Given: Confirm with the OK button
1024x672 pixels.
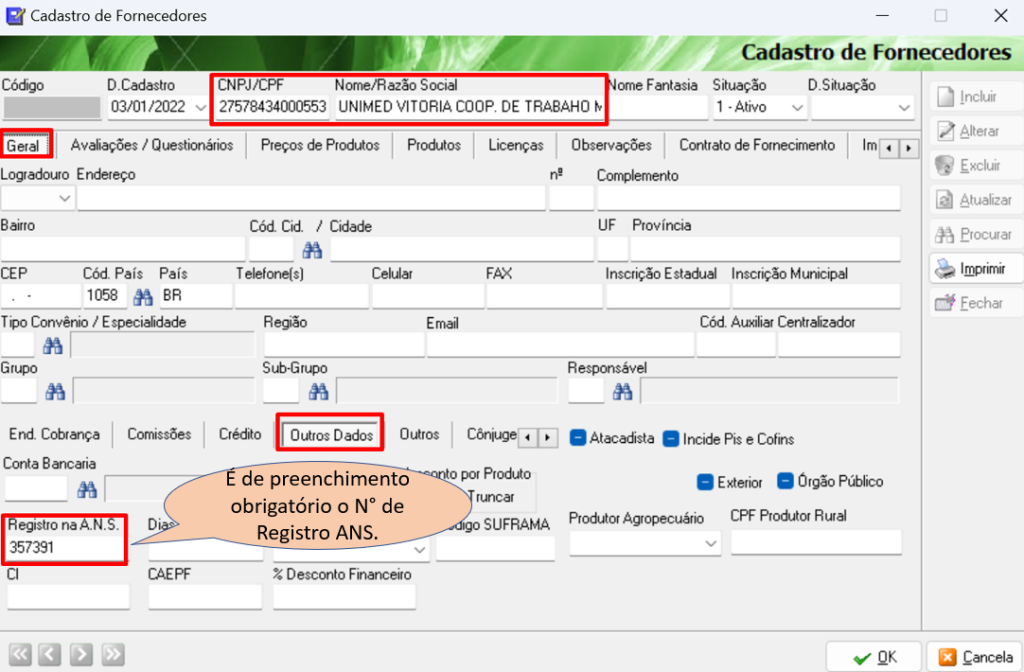Looking at the screenshot, I should [x=874, y=657].
